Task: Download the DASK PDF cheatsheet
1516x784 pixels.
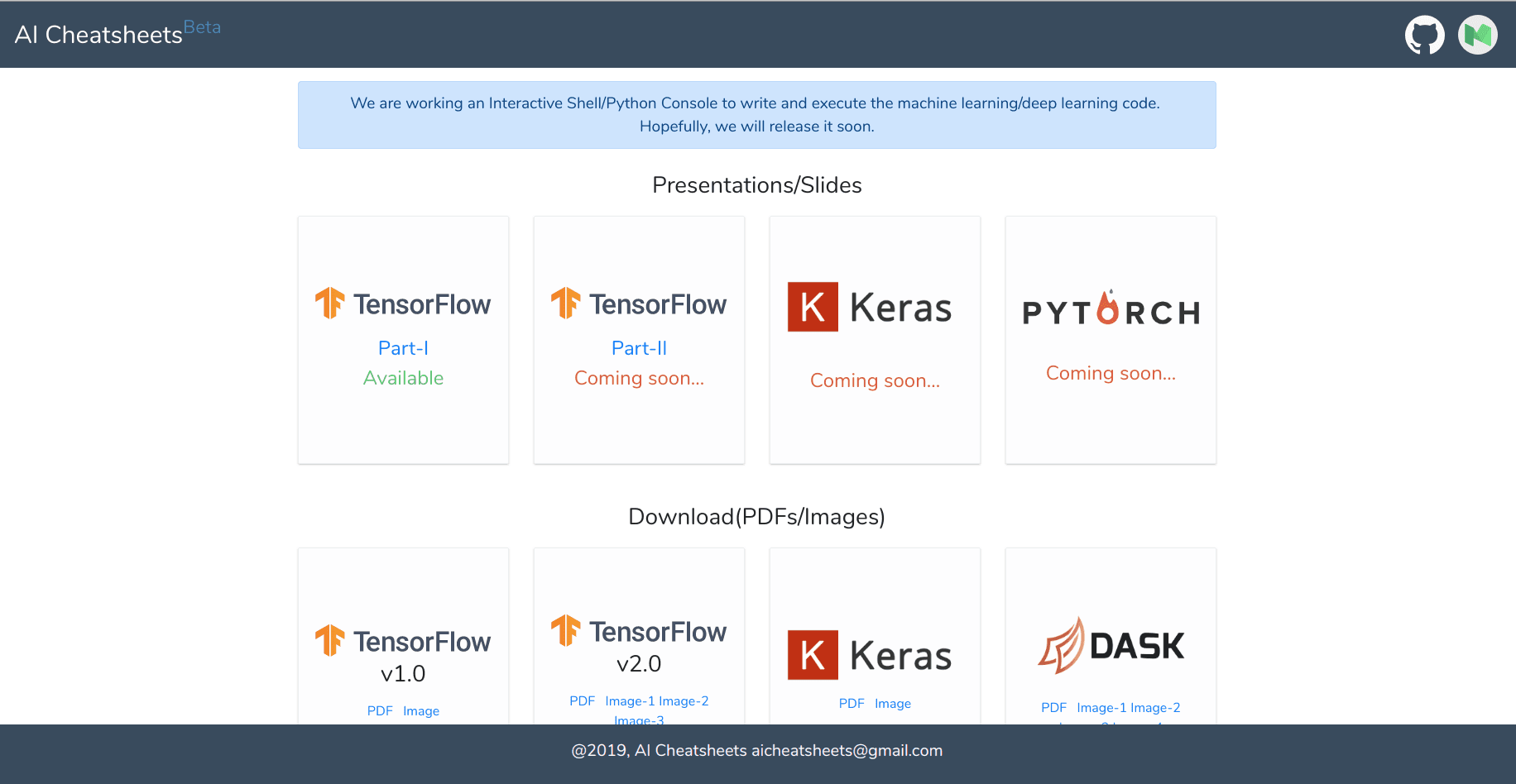Action: 1053,708
